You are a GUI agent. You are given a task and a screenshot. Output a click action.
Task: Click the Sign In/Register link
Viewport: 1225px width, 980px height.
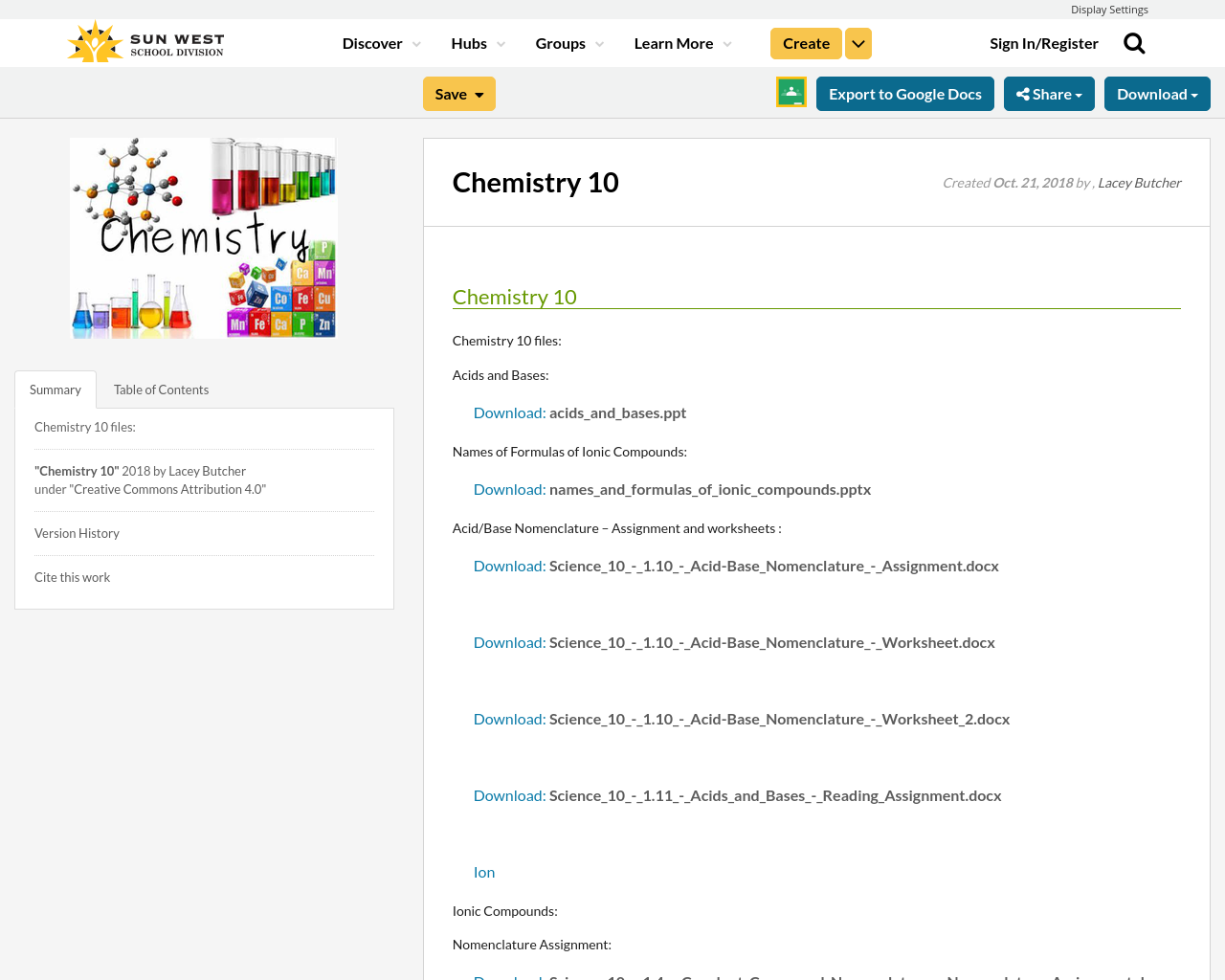(x=1043, y=44)
